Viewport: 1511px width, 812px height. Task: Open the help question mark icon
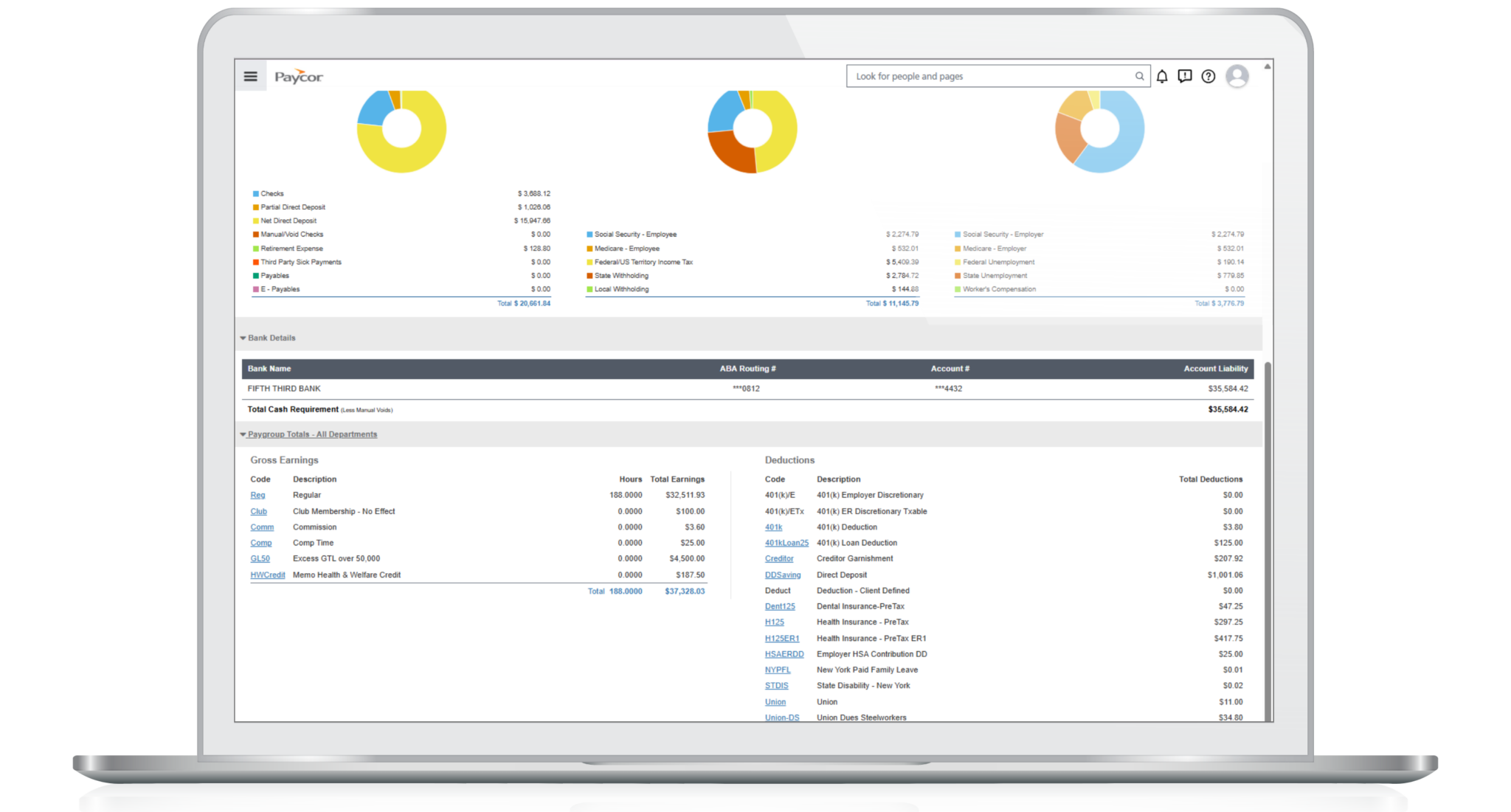coord(1208,76)
